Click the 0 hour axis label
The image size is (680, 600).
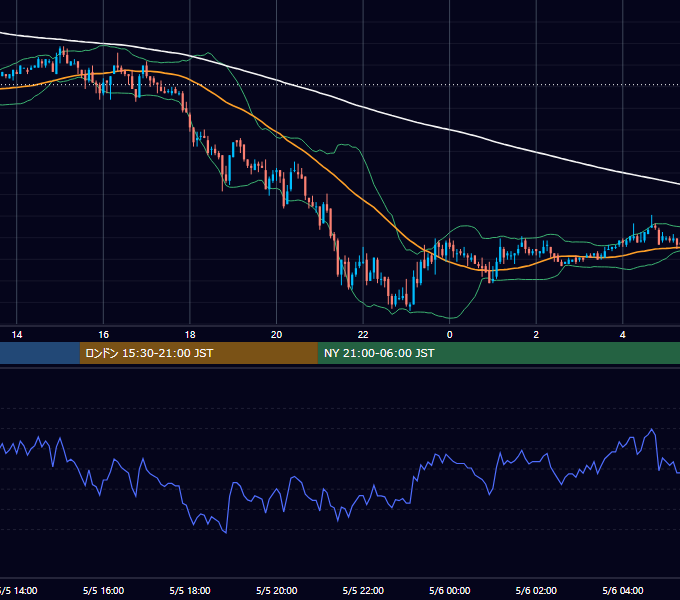(449, 335)
